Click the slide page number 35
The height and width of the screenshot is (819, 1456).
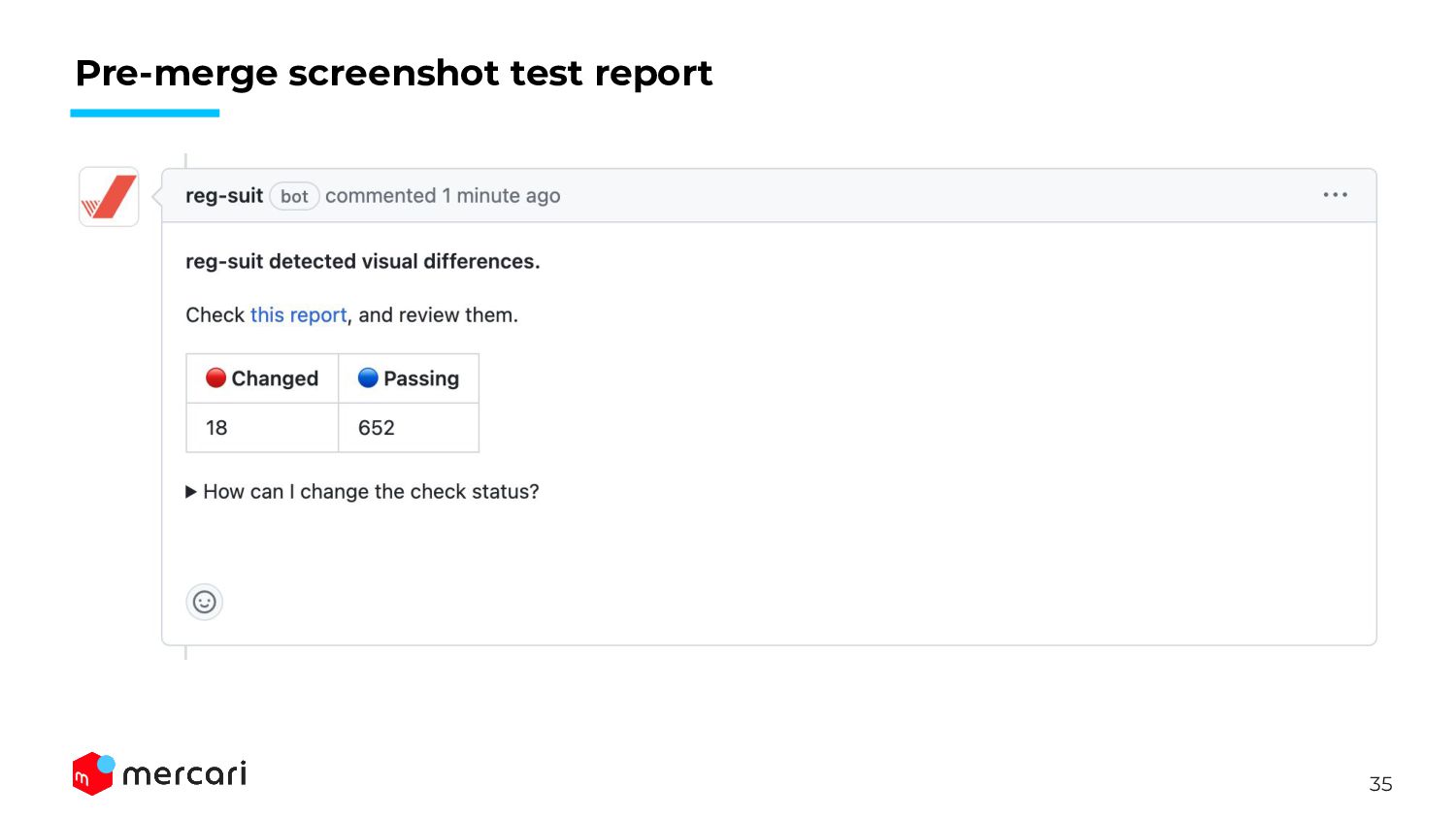click(x=1380, y=784)
